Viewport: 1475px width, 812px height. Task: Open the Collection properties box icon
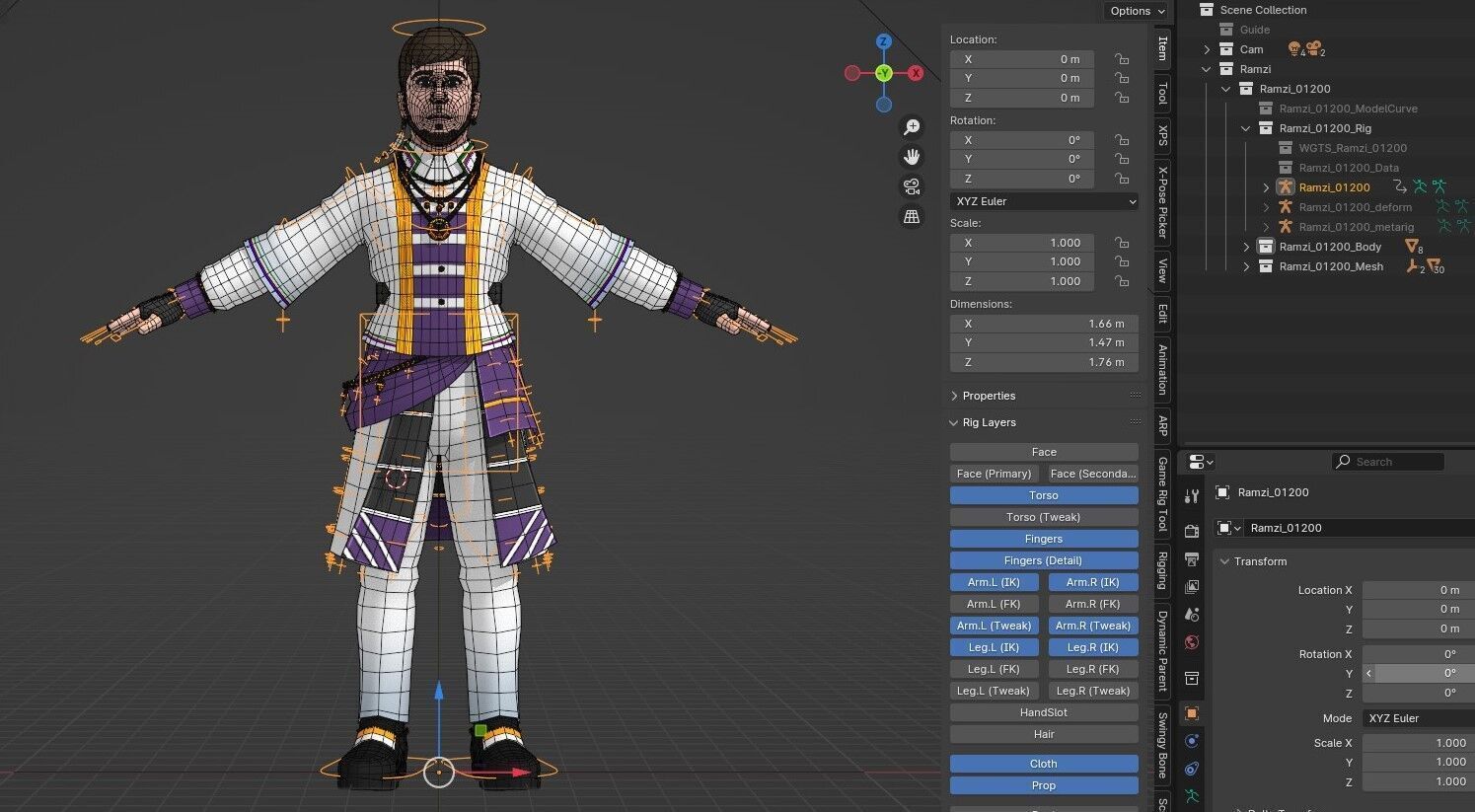(1192, 678)
